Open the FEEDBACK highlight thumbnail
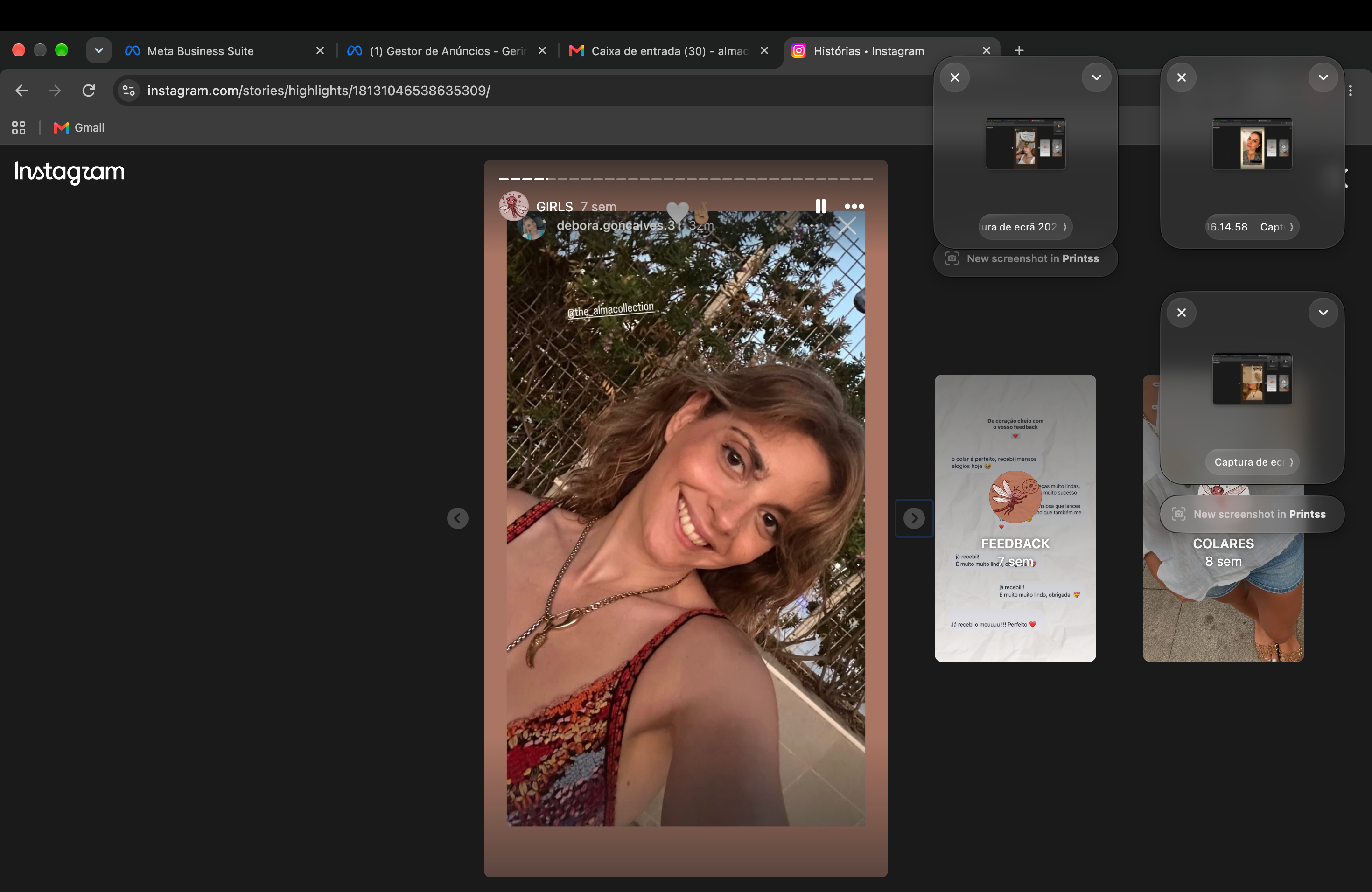This screenshot has width=1372, height=892. (1015, 518)
